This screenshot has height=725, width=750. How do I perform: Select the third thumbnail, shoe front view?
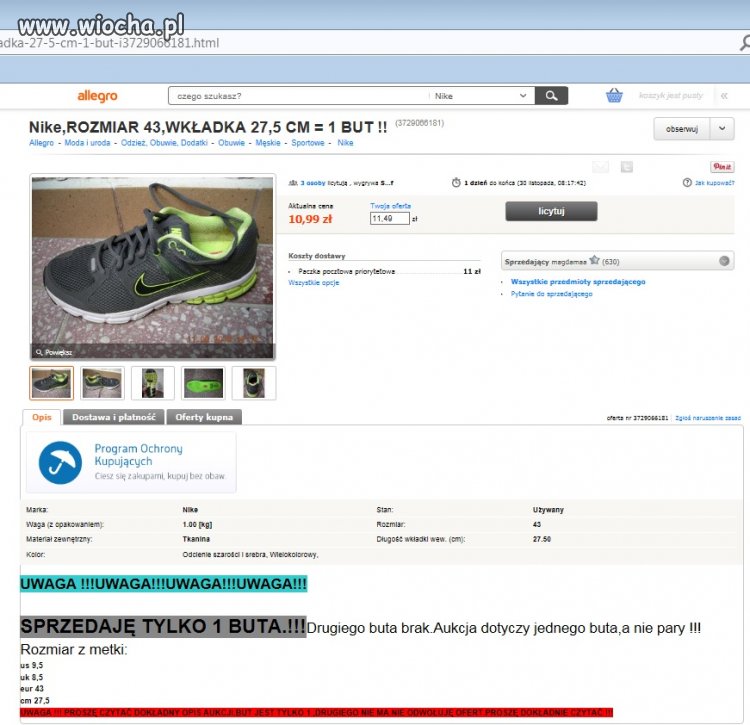153,383
